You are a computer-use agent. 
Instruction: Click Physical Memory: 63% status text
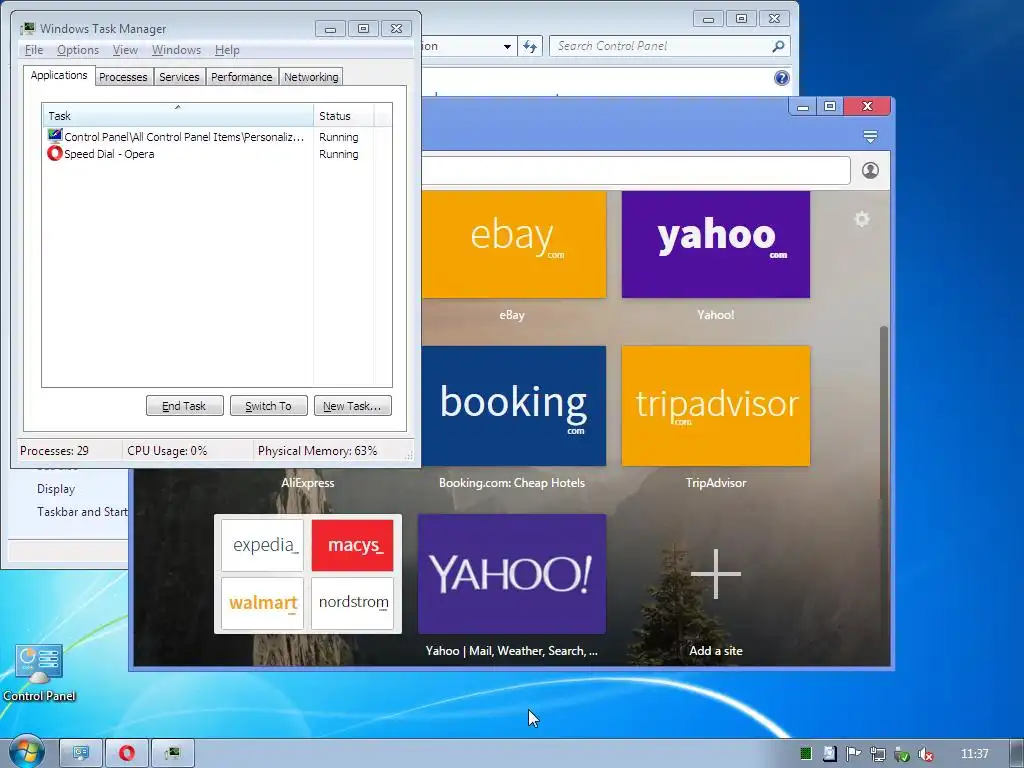coord(317,451)
